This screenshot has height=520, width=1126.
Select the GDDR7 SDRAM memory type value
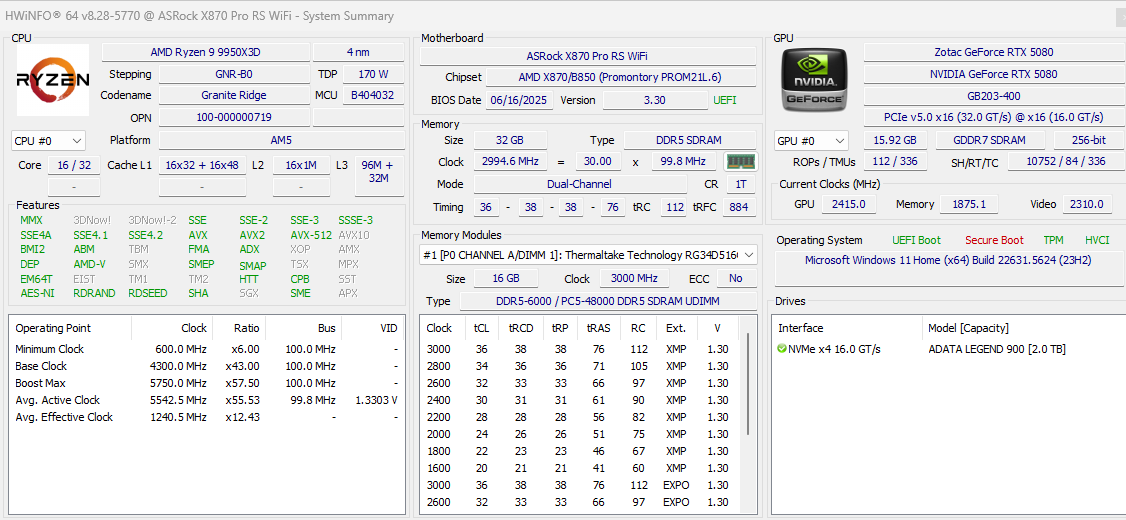click(x=990, y=141)
